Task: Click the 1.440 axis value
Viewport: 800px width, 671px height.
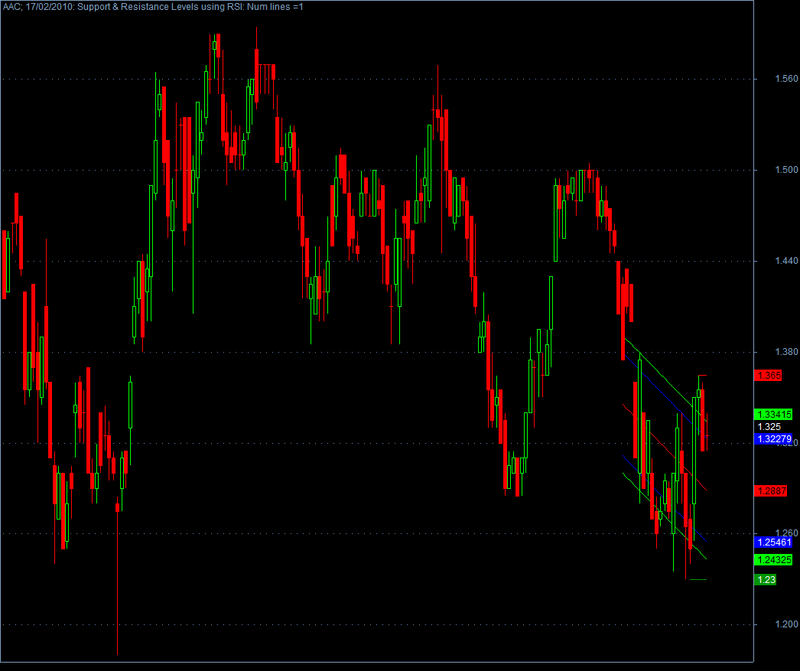Action: pyautogui.click(x=786, y=261)
